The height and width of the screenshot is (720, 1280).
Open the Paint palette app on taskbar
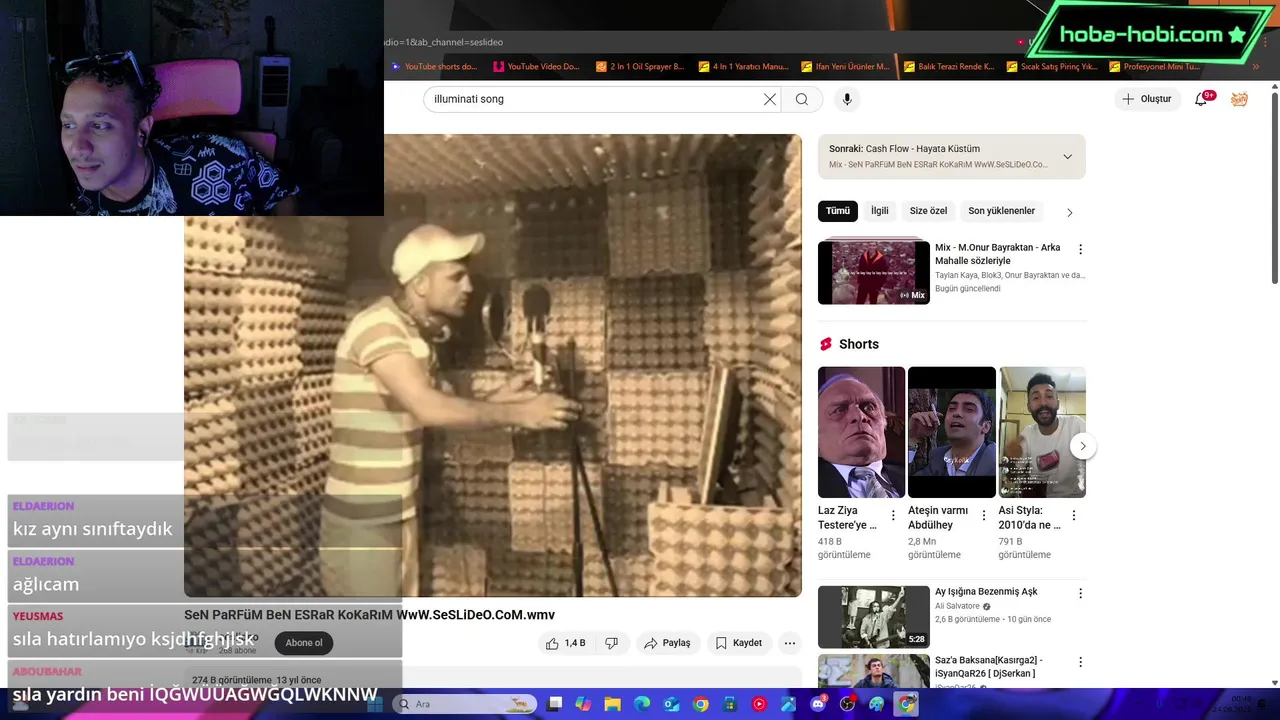[x=877, y=704]
